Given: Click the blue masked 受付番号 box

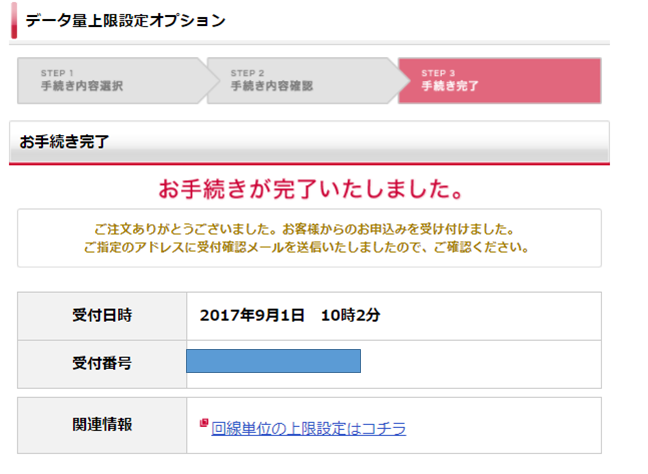Looking at the screenshot, I should (x=273, y=361).
